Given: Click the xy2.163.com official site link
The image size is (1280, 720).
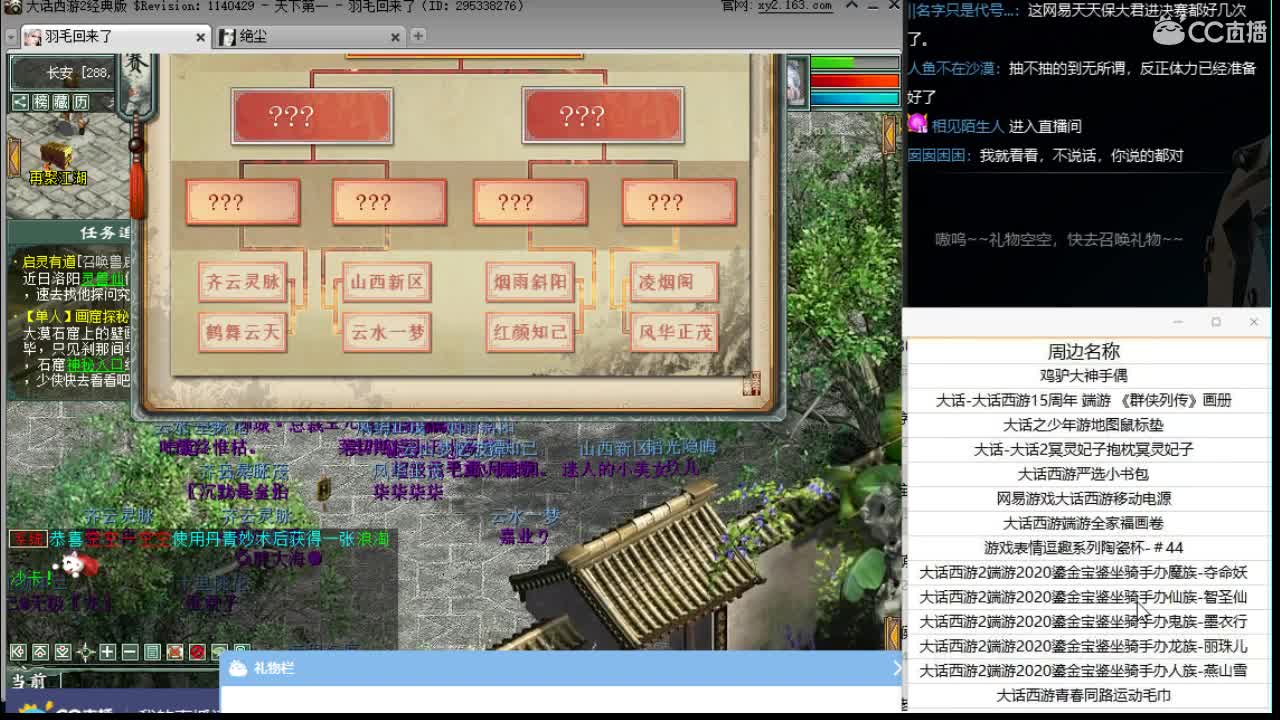Looking at the screenshot, I should click(793, 6).
